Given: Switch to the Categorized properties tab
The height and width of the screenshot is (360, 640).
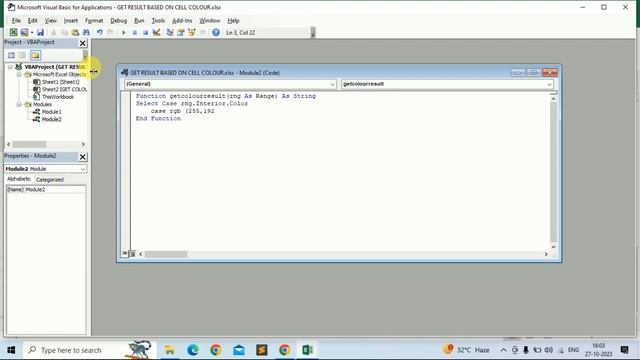Looking at the screenshot, I should (49, 180).
